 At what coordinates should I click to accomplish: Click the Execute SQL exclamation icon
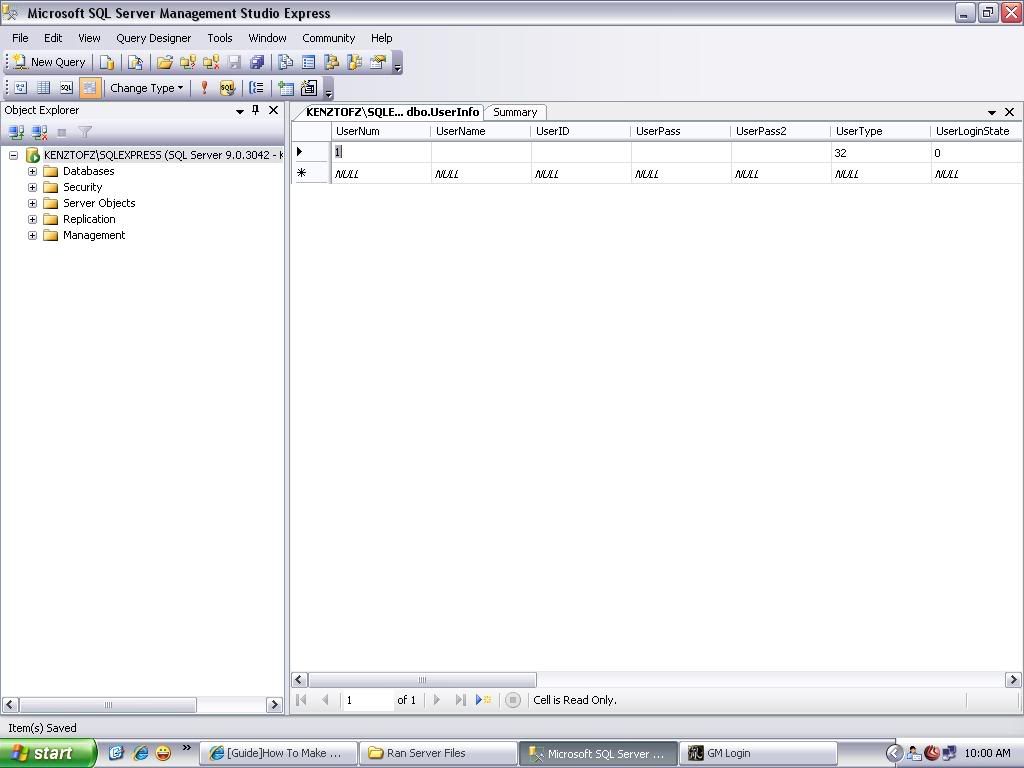point(204,88)
